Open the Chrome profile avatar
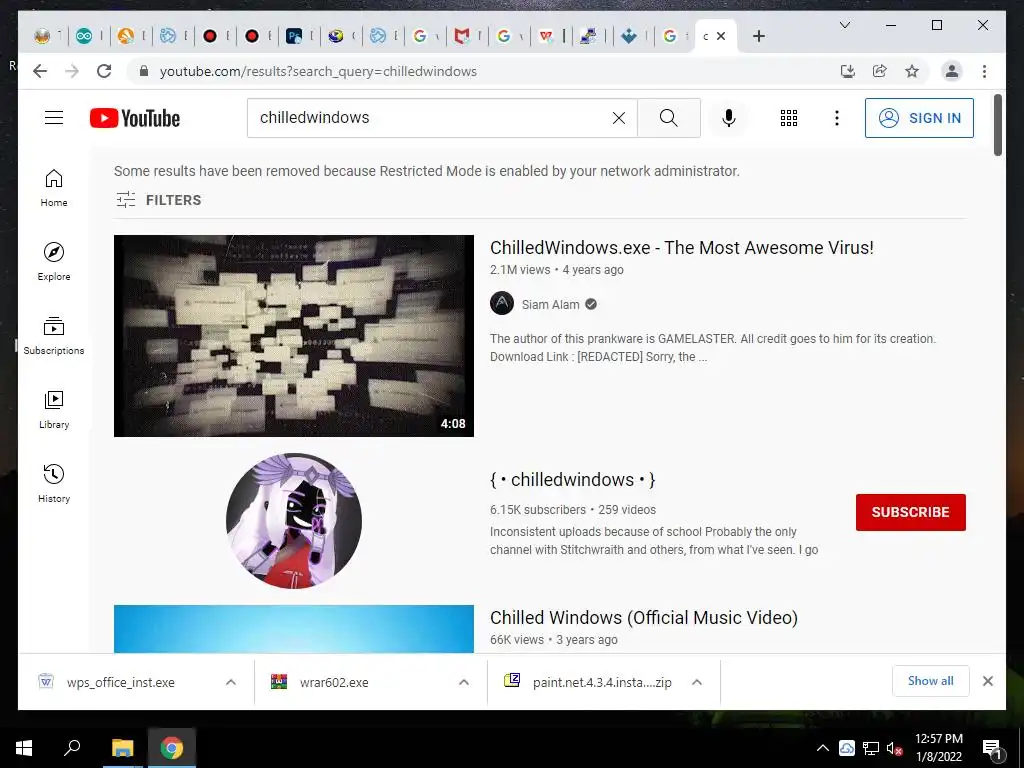1024x768 pixels. coord(952,71)
